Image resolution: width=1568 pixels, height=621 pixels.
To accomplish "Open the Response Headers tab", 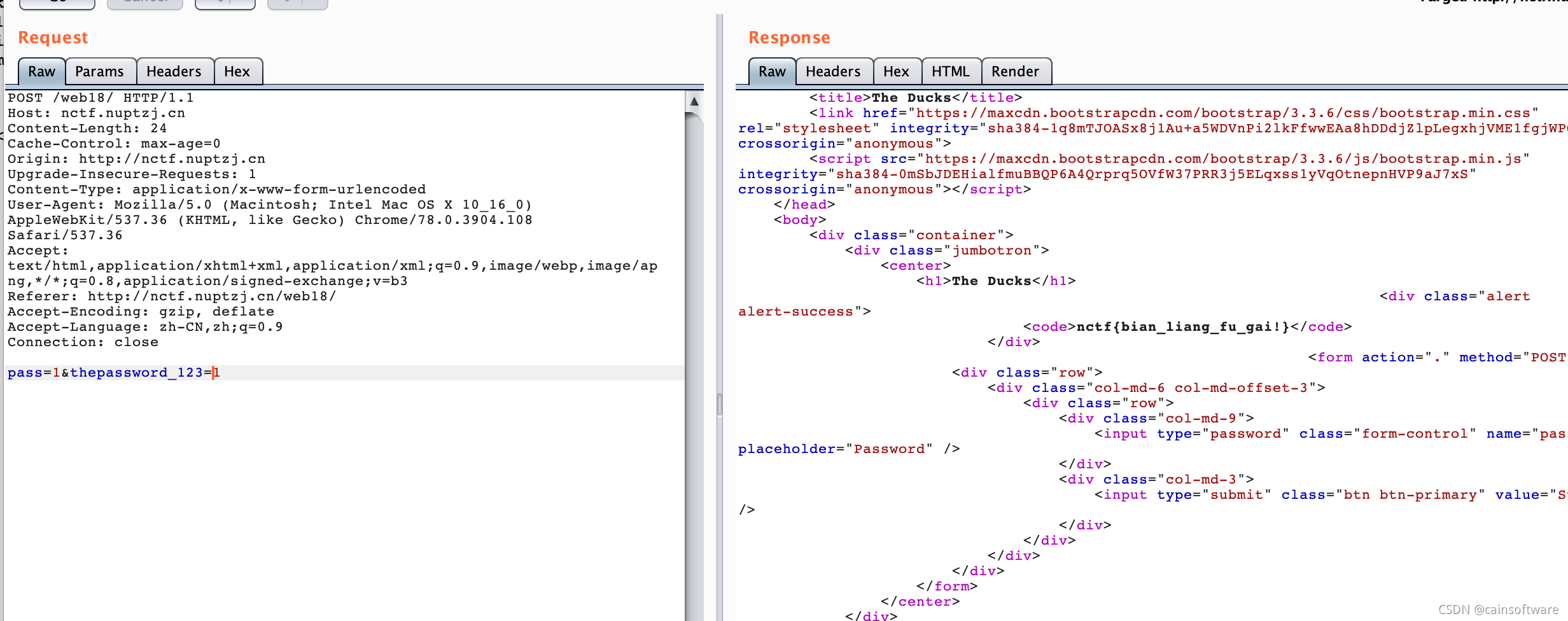I will tap(834, 71).
